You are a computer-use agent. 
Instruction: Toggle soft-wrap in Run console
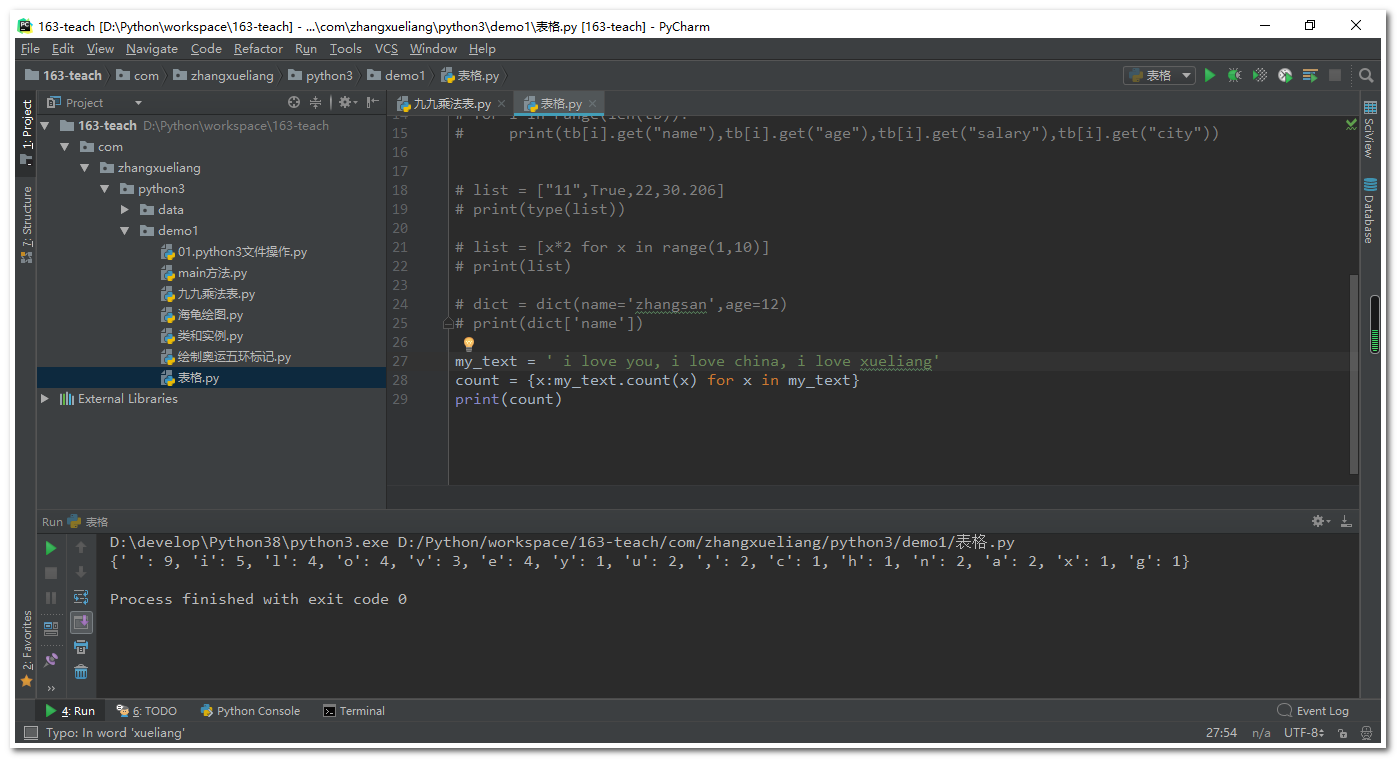point(81,598)
